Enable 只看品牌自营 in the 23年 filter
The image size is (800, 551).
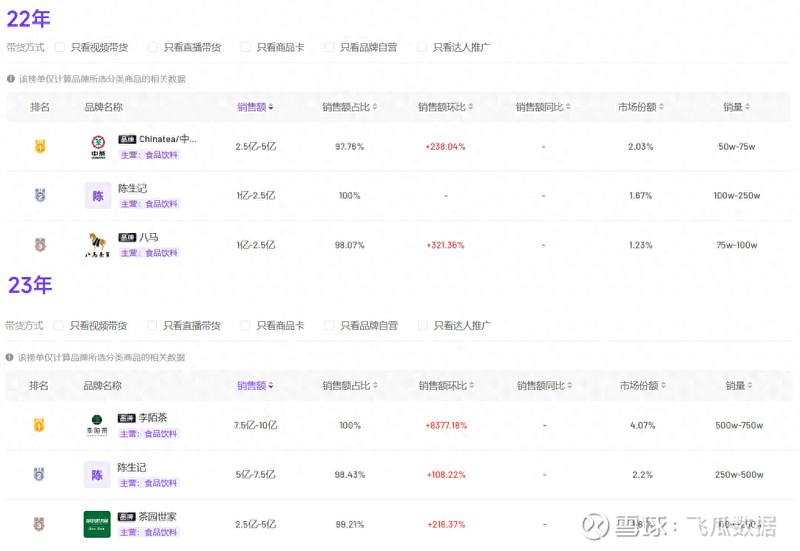pos(329,325)
